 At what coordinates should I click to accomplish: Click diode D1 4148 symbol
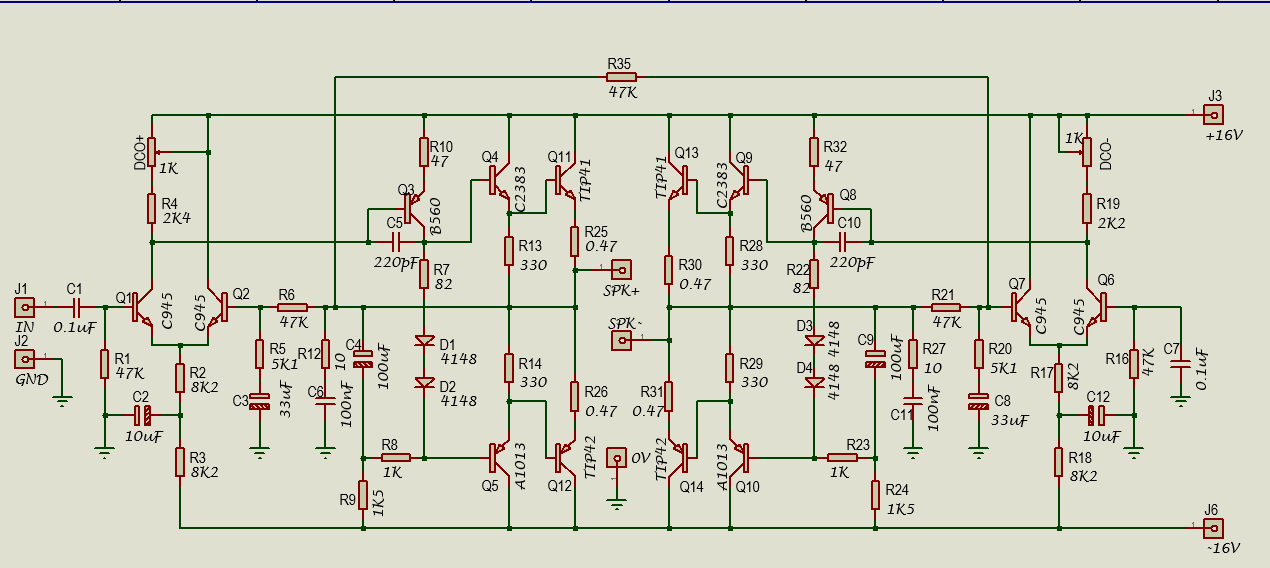tap(424, 341)
